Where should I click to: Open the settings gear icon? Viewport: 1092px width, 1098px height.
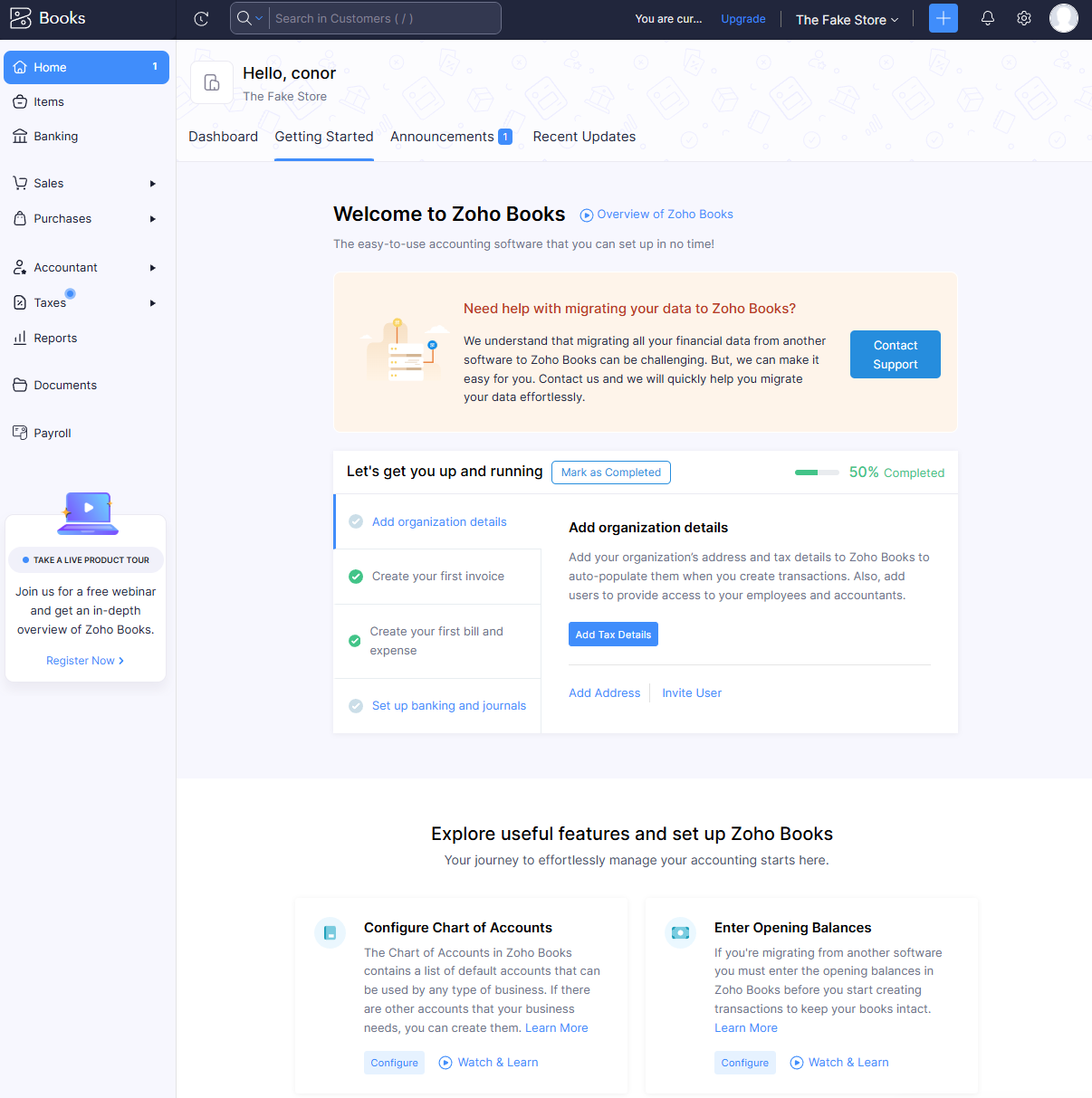pyautogui.click(x=1024, y=18)
